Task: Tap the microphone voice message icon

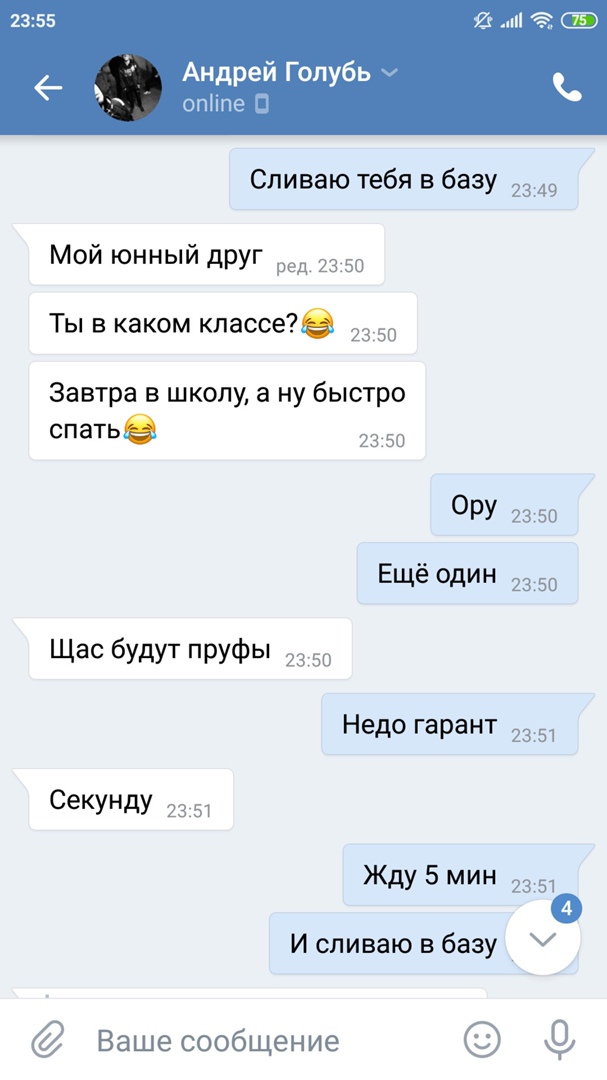Action: point(559,1040)
